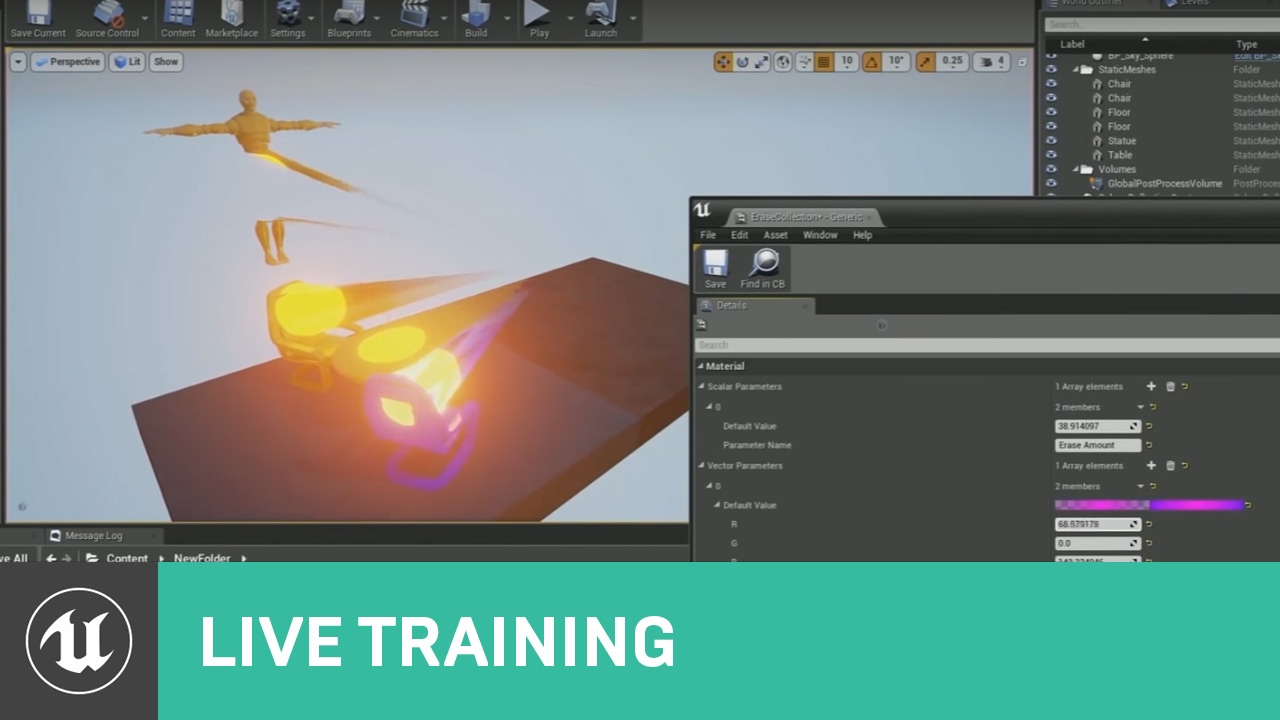Viewport: 1280px width, 720px height.
Task: Select the scale gizmo tool in viewport
Action: [761, 62]
